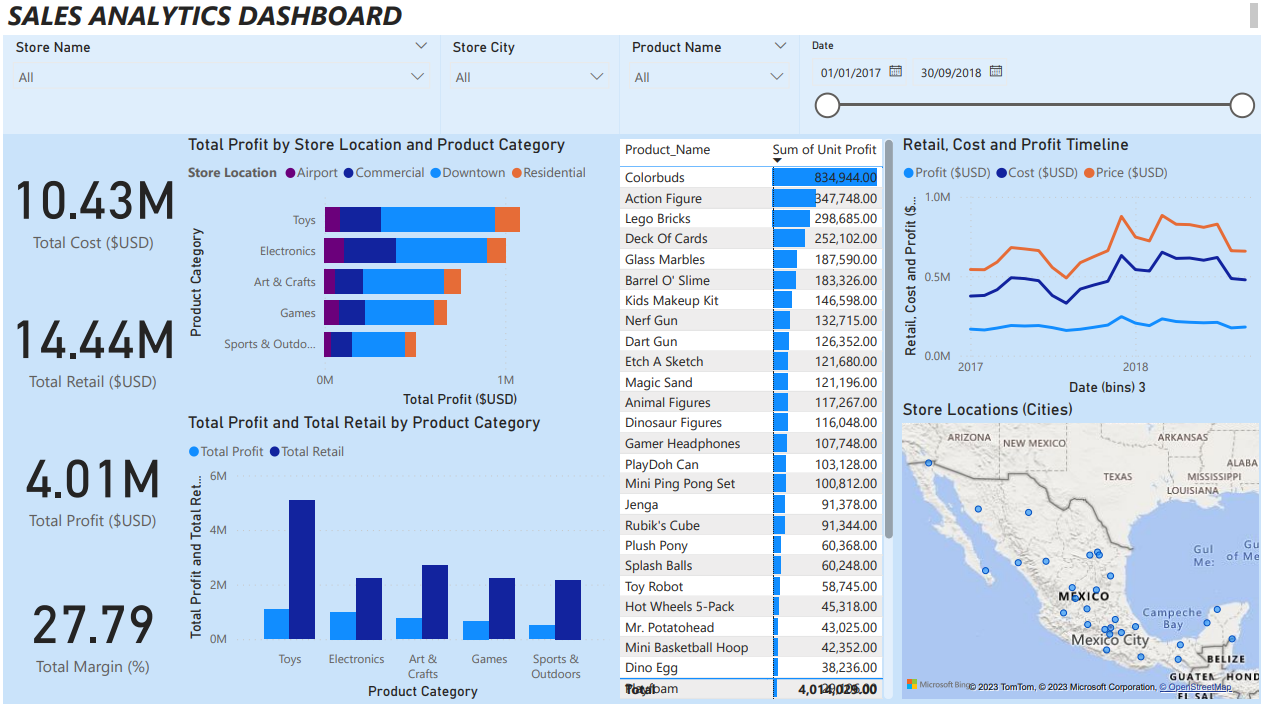Open the Product Name dropdown
1261x705 pixels.
tap(777, 76)
